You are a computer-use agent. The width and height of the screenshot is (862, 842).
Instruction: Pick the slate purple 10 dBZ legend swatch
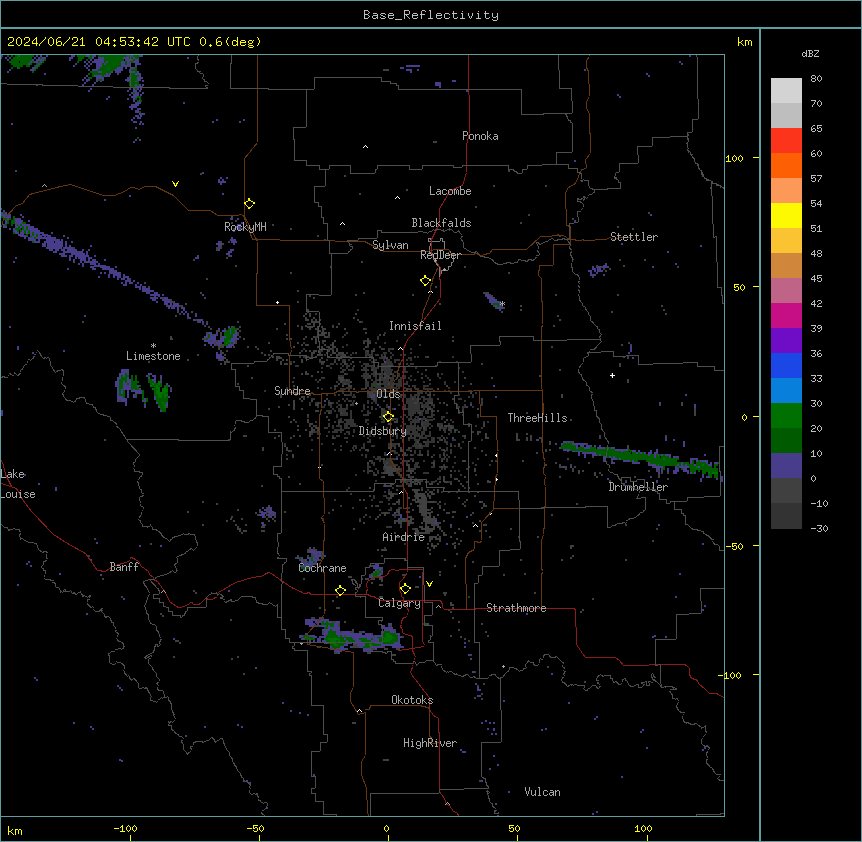786,465
